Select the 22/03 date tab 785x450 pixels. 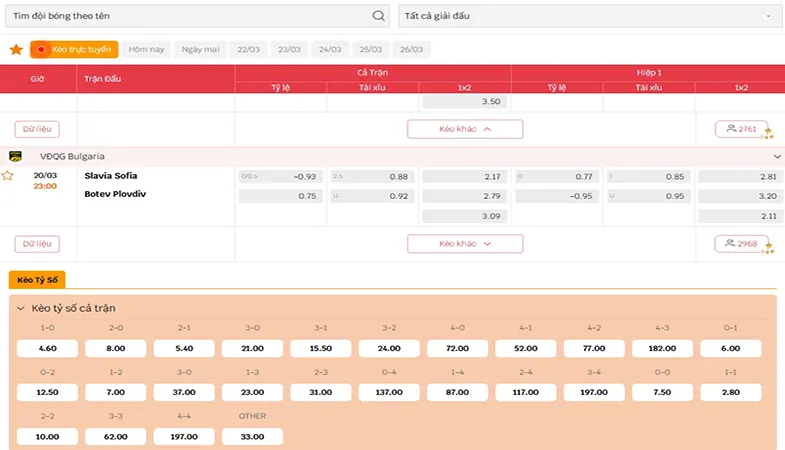point(248,50)
